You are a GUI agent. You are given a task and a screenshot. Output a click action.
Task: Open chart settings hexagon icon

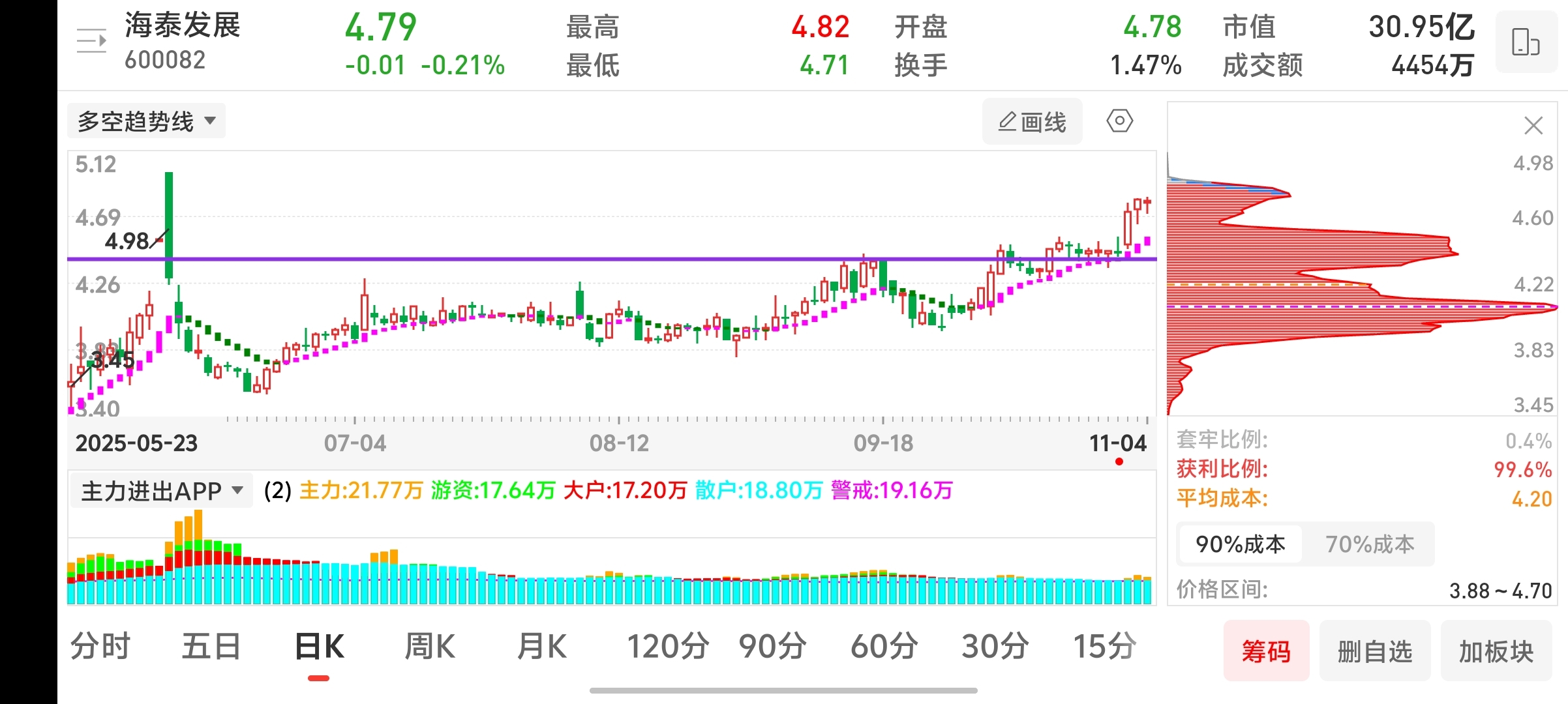click(1119, 121)
